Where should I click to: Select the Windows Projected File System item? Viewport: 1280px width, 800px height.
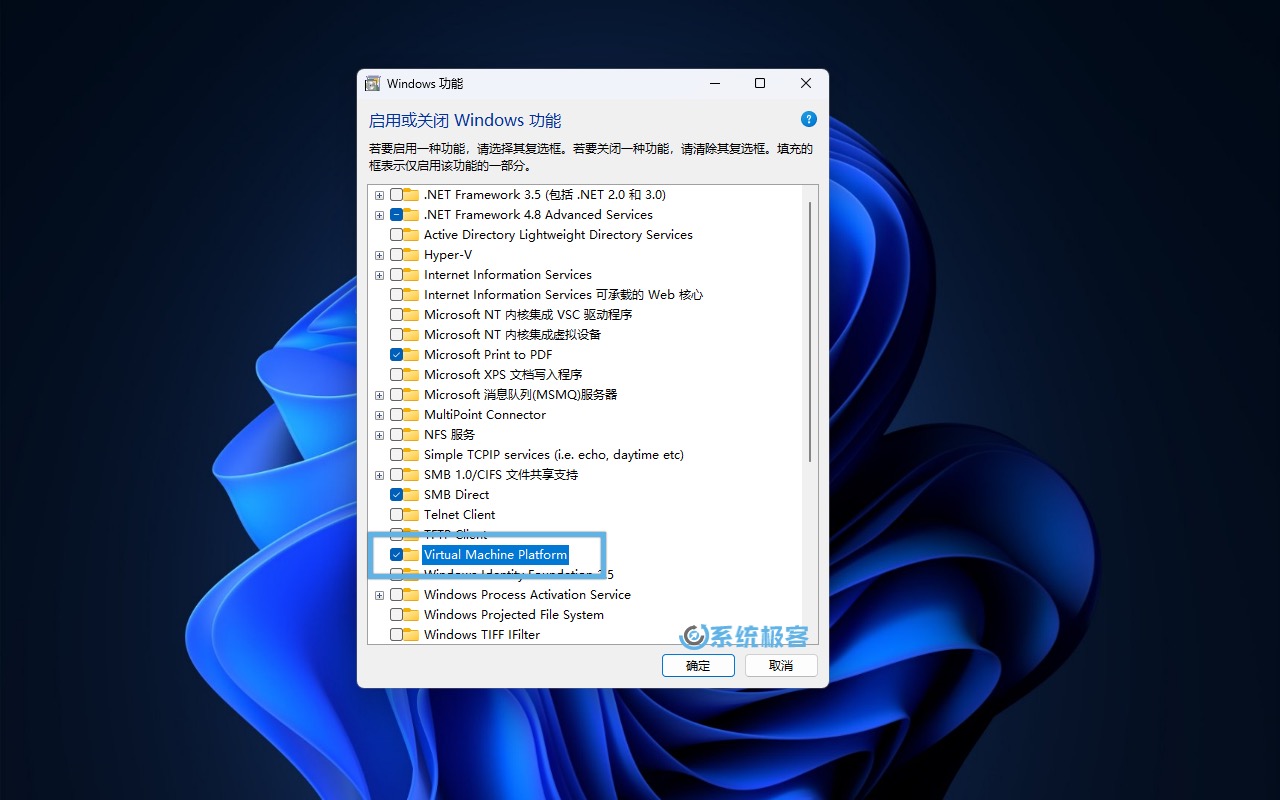point(513,615)
